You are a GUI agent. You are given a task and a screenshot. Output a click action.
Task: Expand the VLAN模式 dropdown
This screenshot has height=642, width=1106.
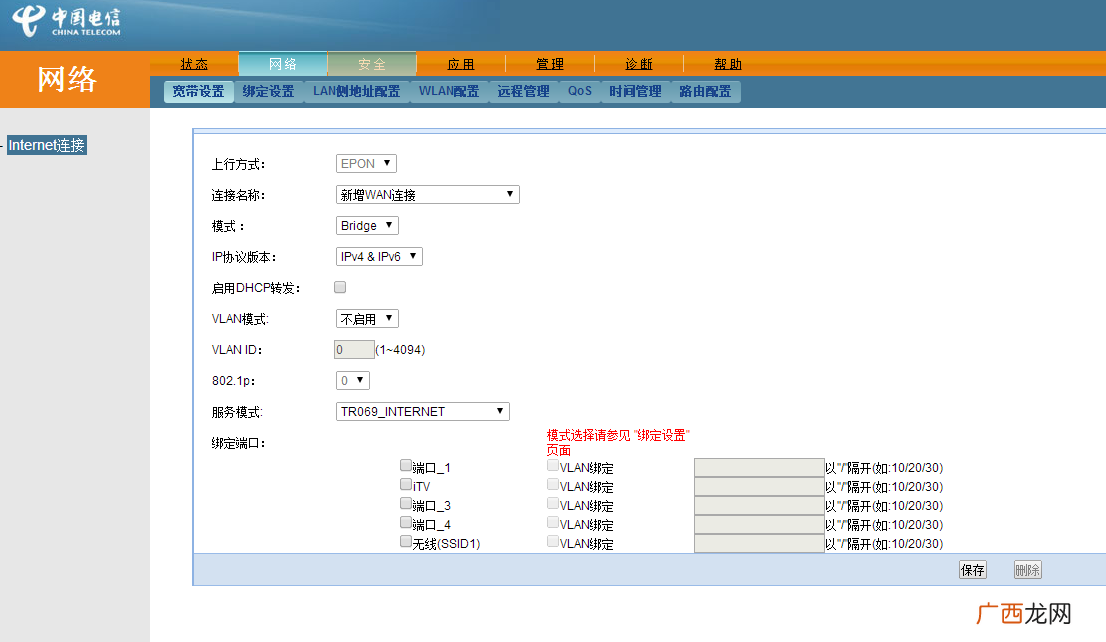(367, 319)
